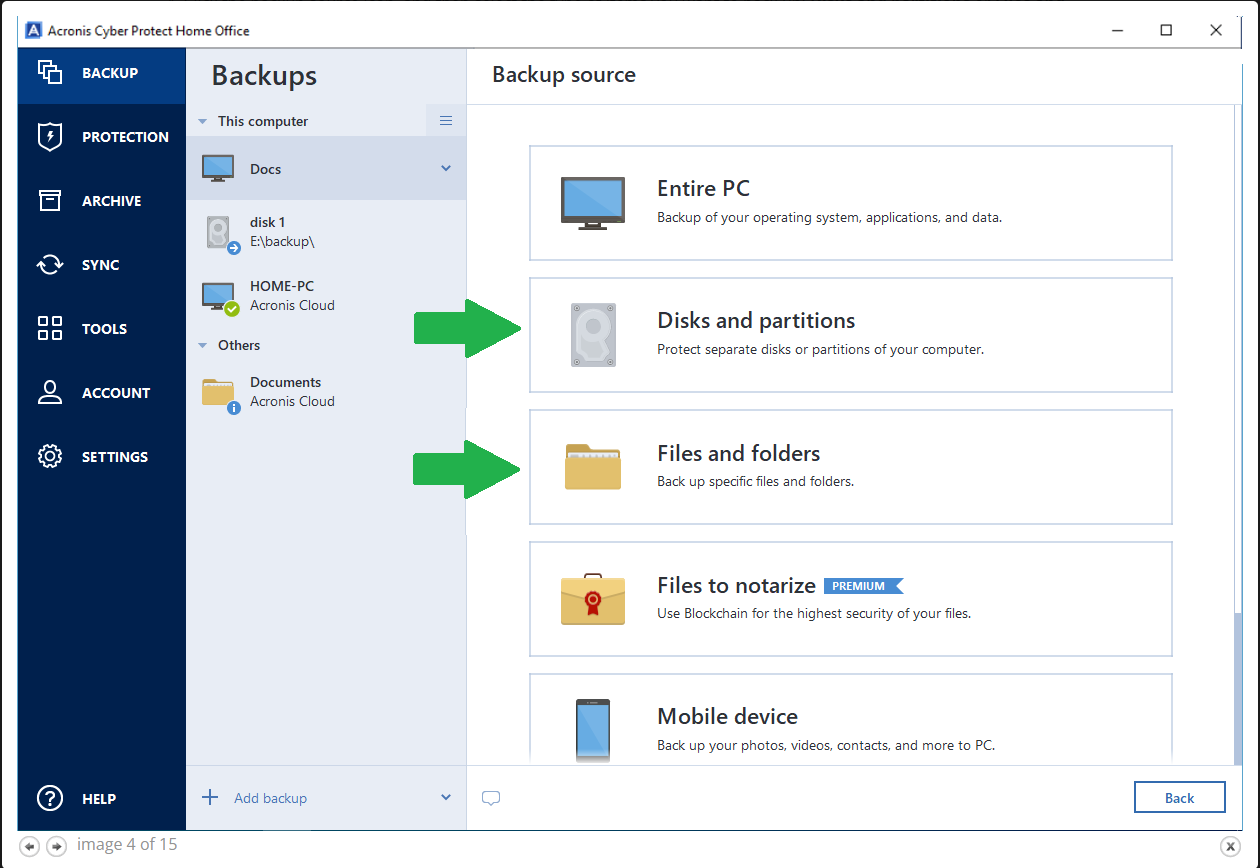Switch to the TOOLS tab
Image resolution: width=1260 pixels, height=868 pixels.
coord(102,329)
